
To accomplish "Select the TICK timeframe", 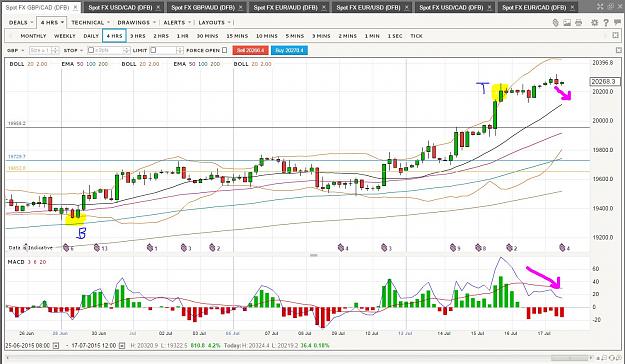I will (416, 36).
